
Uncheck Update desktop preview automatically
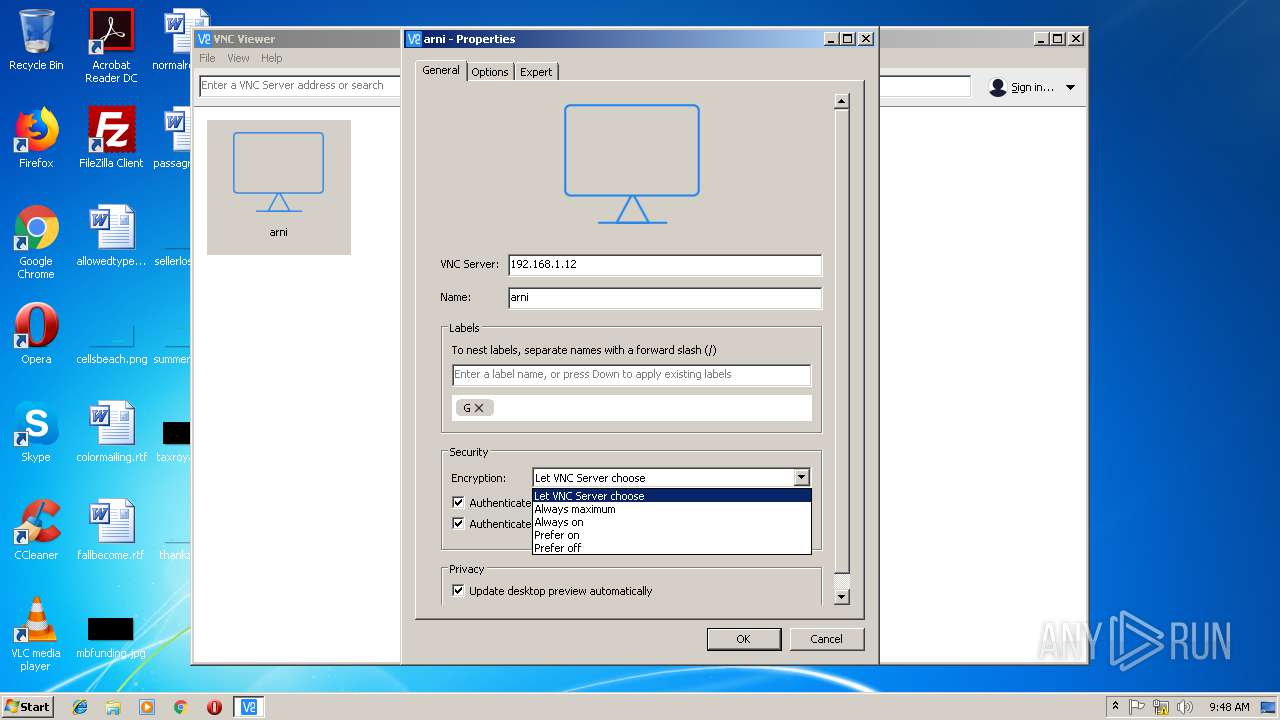coord(458,591)
